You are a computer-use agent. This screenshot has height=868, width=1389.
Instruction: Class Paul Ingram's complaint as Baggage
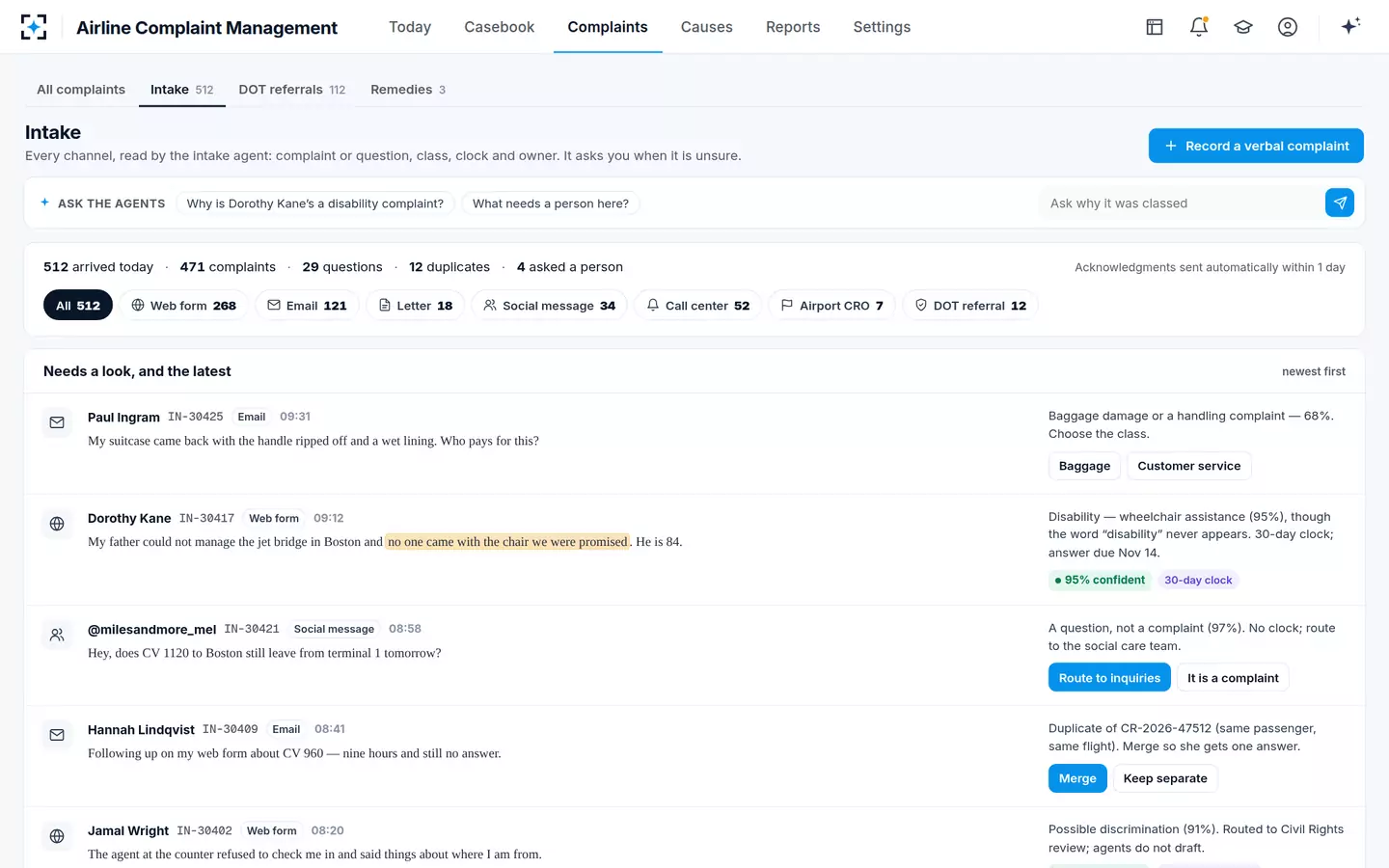(1084, 466)
